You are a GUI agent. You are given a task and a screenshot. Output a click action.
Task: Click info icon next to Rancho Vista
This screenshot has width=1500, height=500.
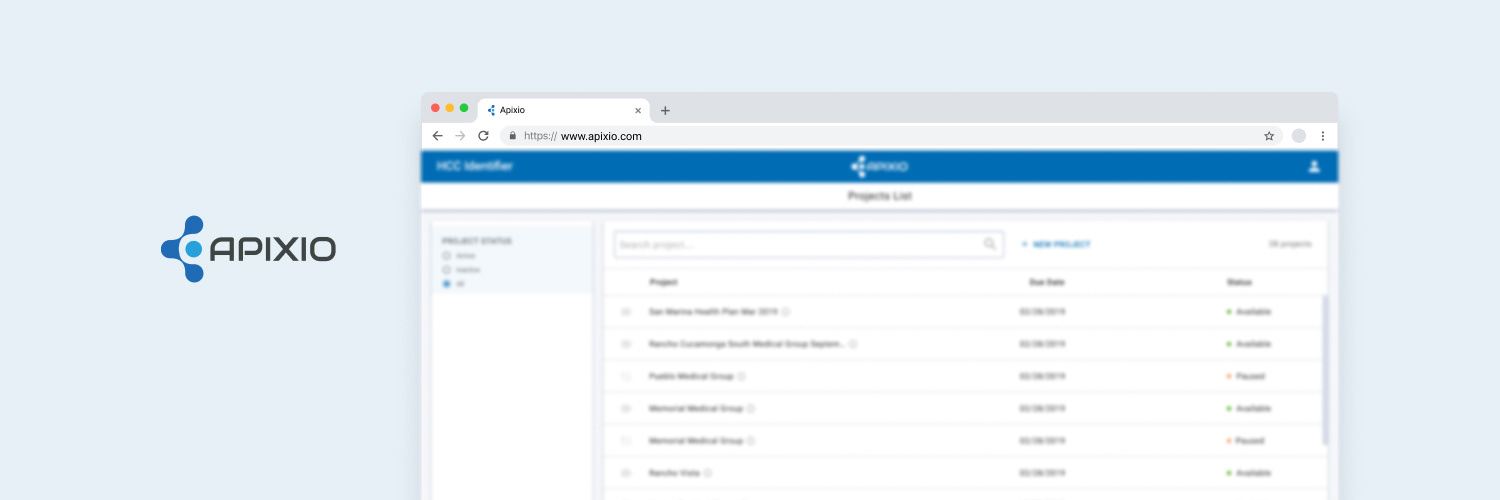click(x=708, y=472)
